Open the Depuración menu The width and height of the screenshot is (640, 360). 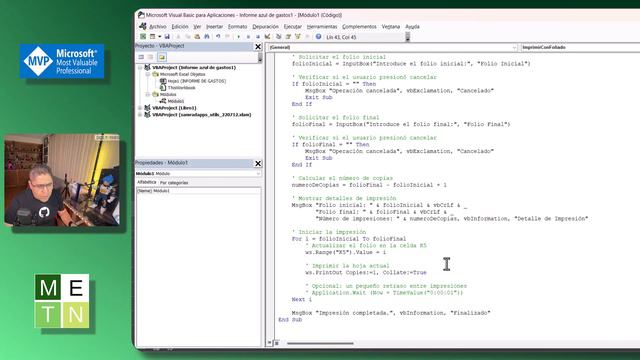(x=265, y=27)
